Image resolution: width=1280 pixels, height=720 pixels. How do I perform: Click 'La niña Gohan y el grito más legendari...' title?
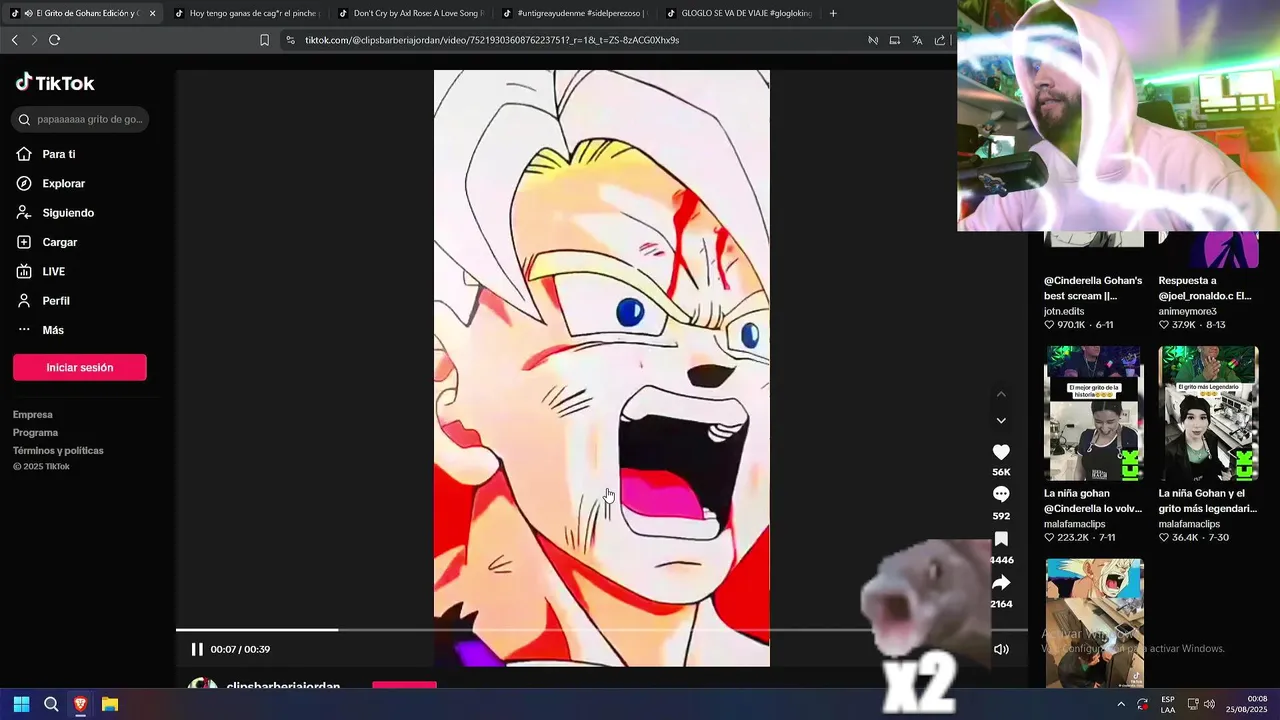(1208, 501)
